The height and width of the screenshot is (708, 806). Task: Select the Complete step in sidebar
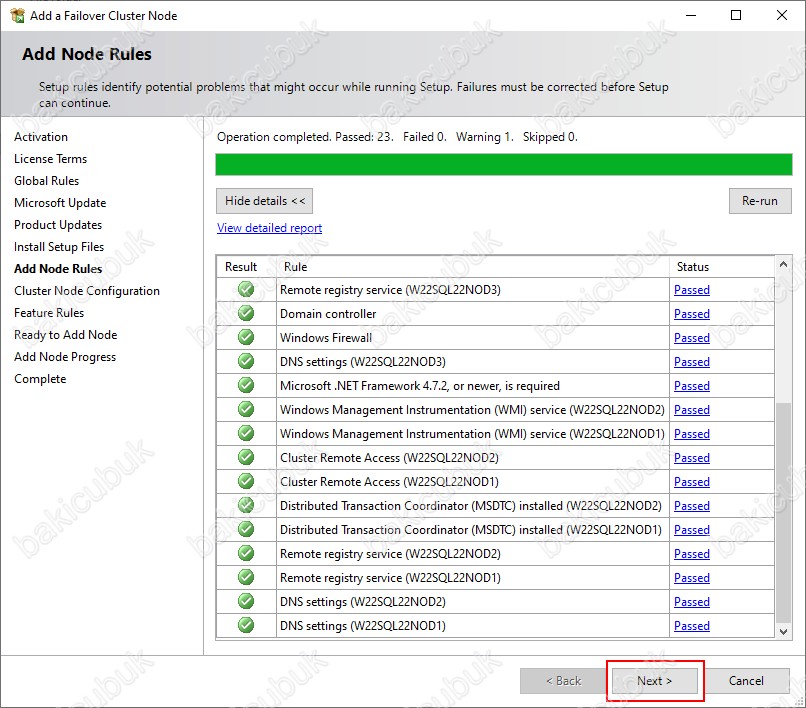tap(40, 379)
